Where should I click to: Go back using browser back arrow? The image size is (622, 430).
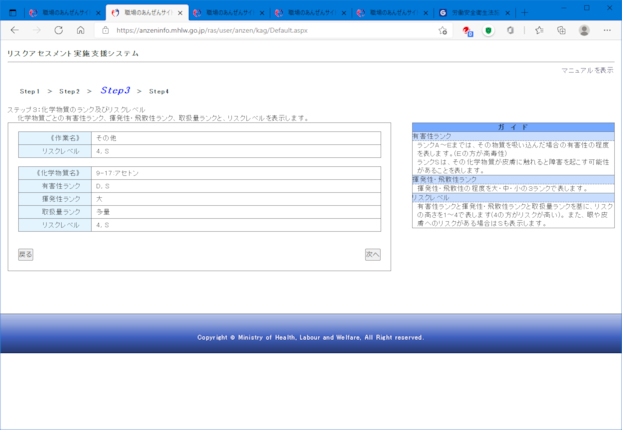15,30
